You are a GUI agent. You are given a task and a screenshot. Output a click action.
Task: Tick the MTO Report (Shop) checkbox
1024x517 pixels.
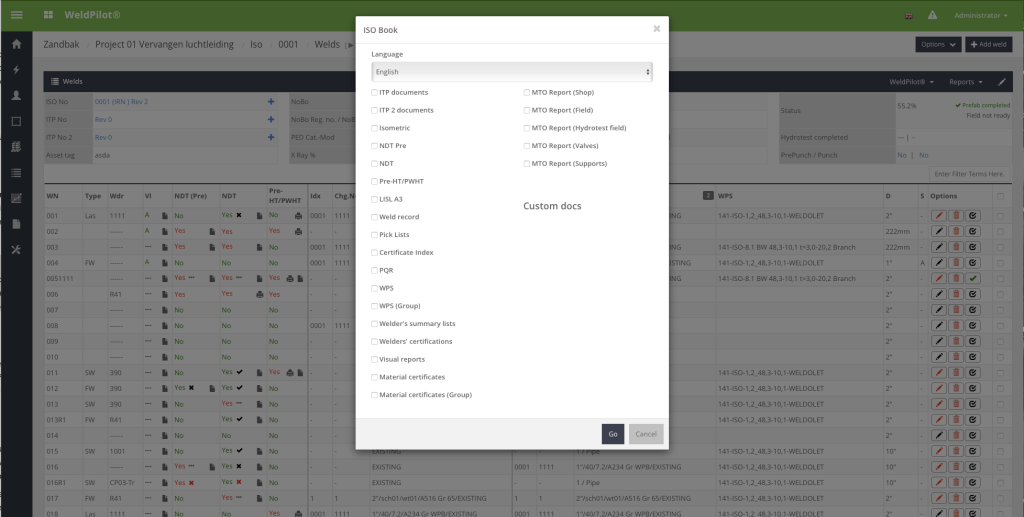pyautogui.click(x=527, y=93)
